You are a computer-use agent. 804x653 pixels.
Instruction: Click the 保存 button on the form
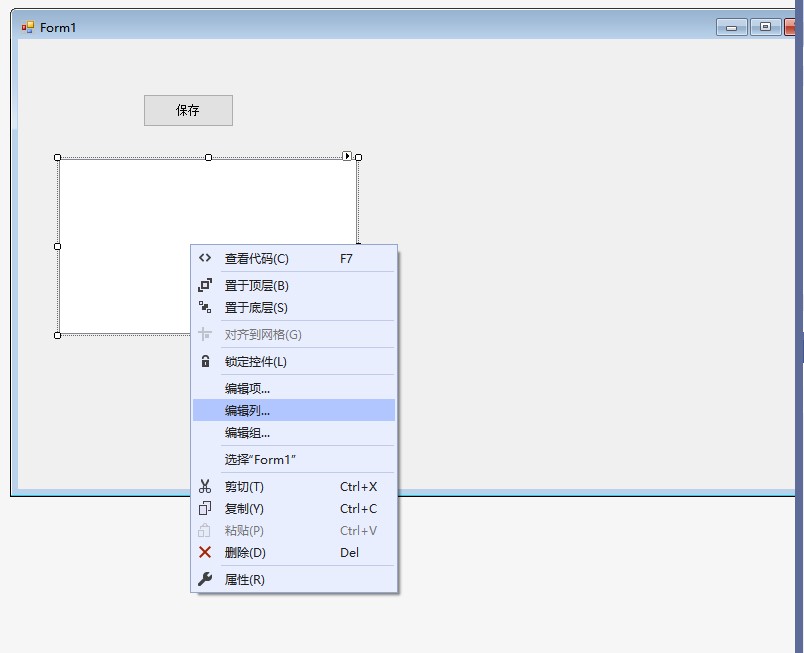click(x=189, y=110)
